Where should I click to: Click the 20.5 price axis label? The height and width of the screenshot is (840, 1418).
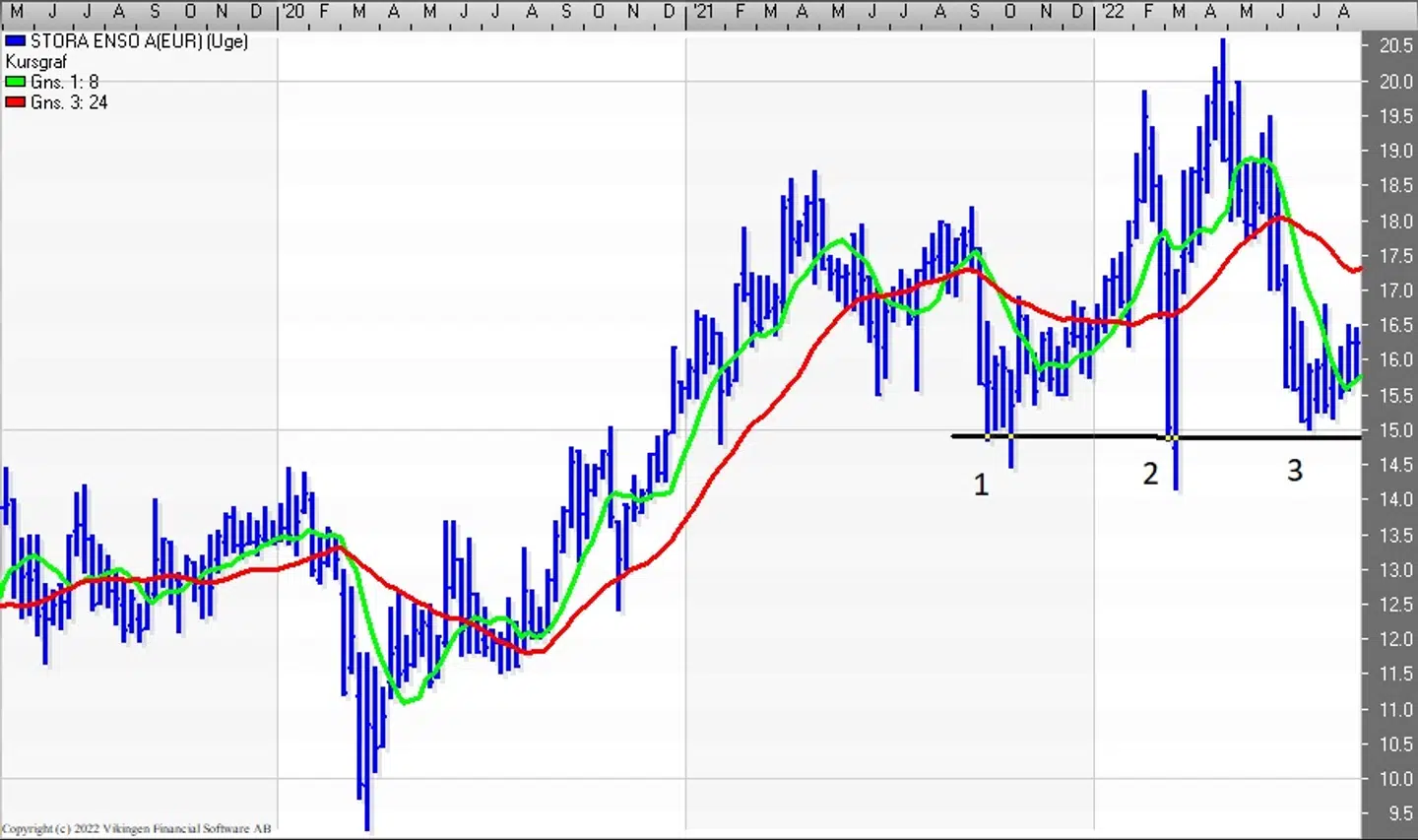(1395, 45)
